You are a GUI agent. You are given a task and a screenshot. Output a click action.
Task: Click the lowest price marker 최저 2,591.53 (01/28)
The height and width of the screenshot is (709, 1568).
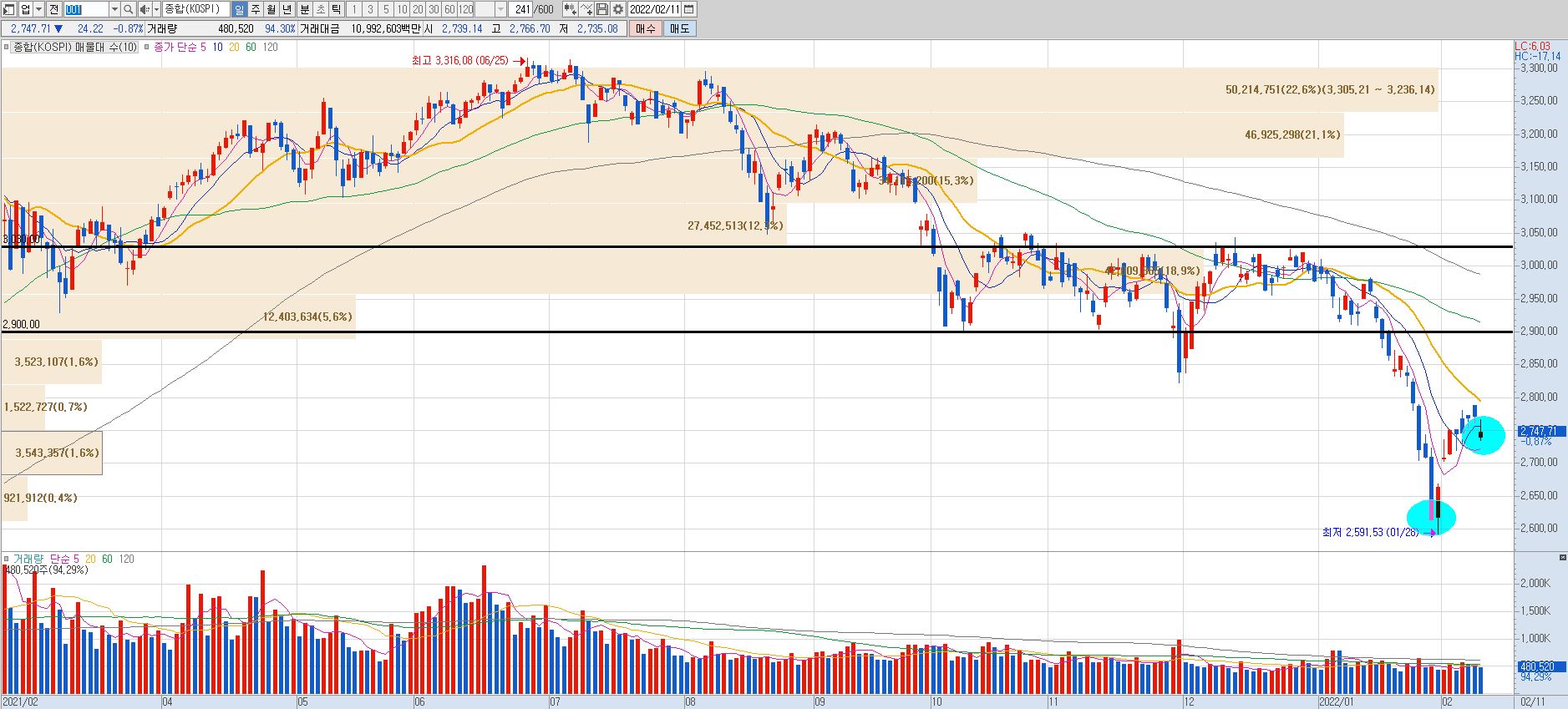click(1370, 532)
